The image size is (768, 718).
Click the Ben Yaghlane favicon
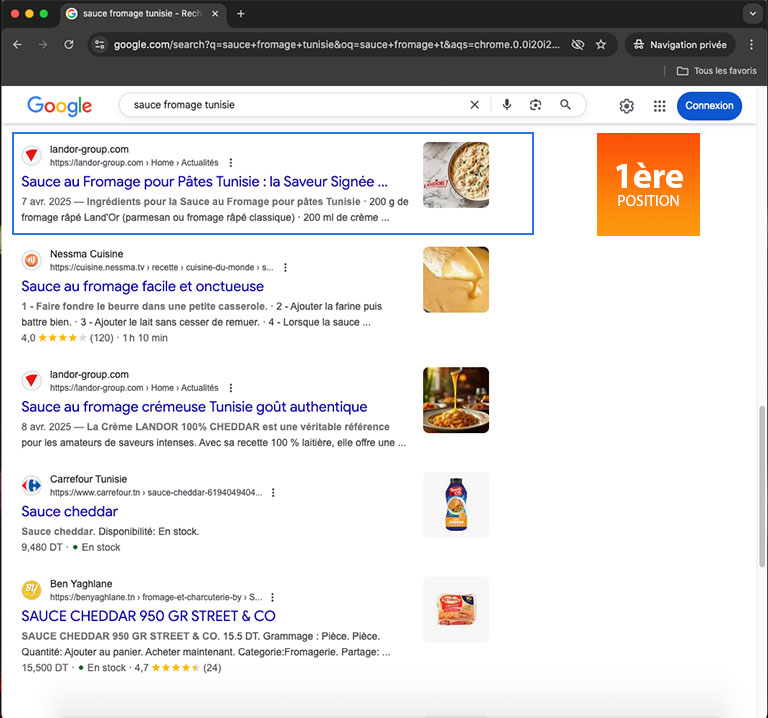31,590
